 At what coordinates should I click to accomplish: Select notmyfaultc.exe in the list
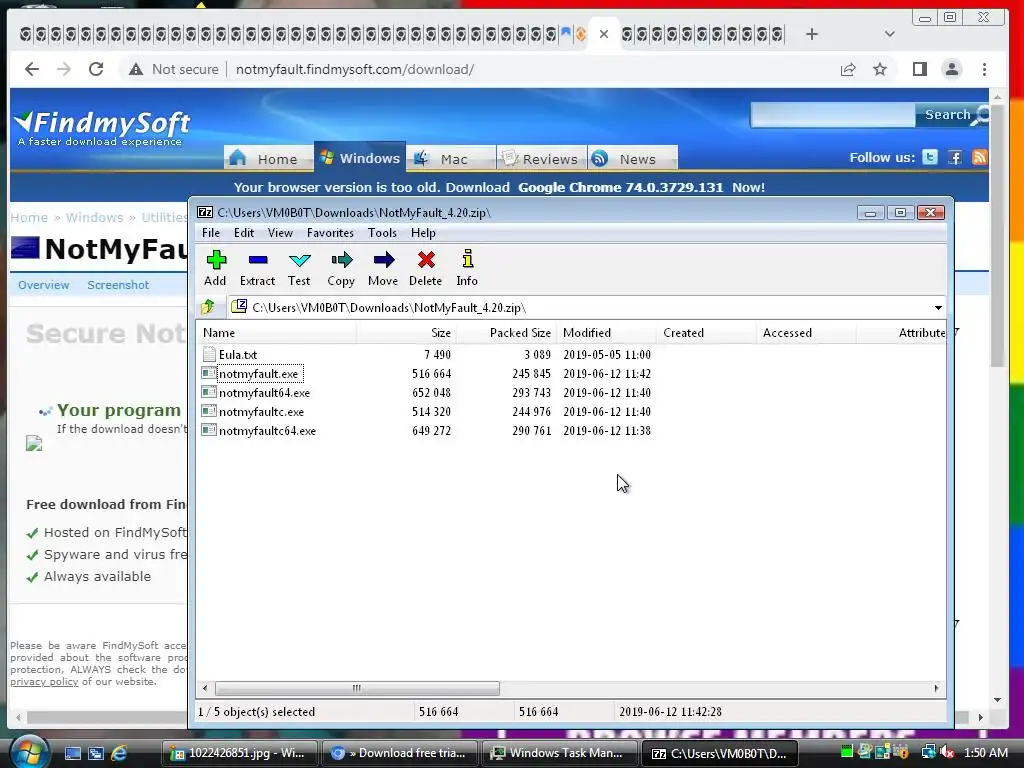pos(261,411)
